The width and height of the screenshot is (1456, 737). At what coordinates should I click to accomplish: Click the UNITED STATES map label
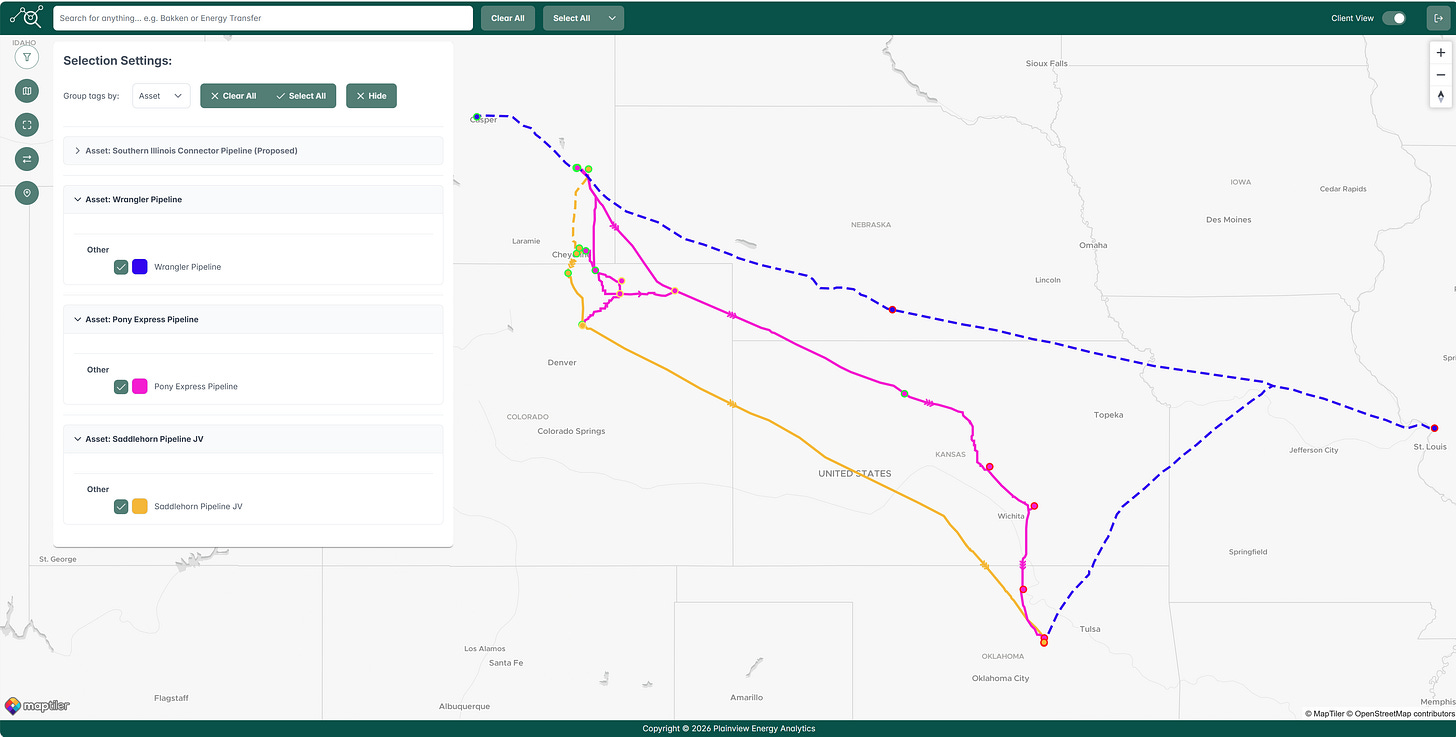pyautogui.click(x=855, y=474)
